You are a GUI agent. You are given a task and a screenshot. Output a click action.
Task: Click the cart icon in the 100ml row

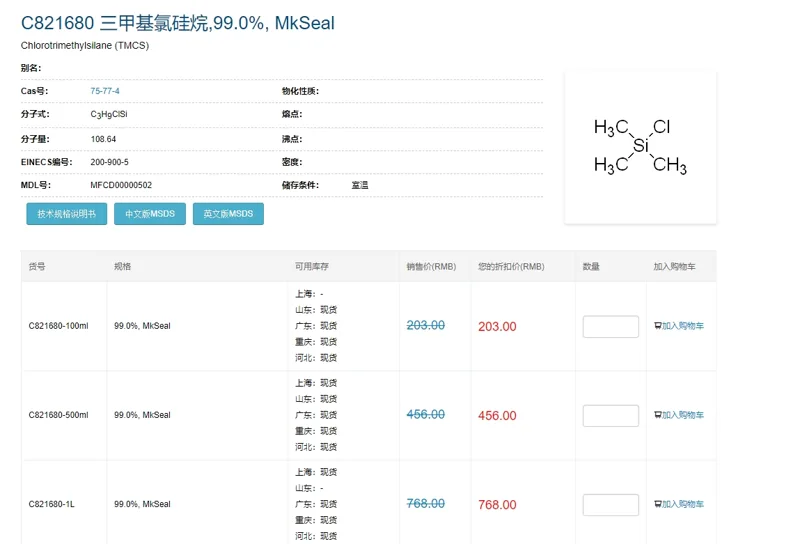tap(658, 326)
